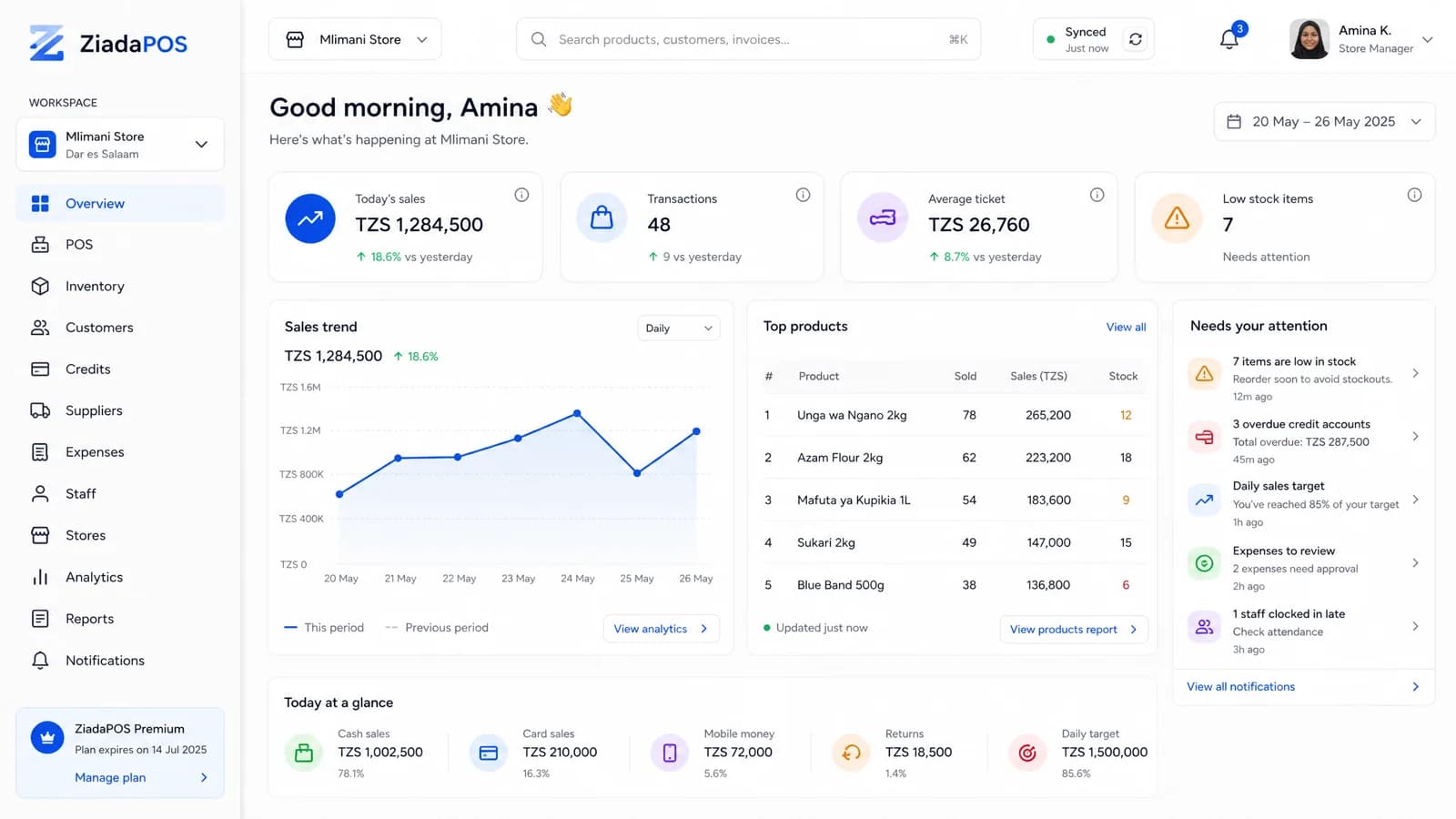Click the Manage plan link

(x=110, y=778)
